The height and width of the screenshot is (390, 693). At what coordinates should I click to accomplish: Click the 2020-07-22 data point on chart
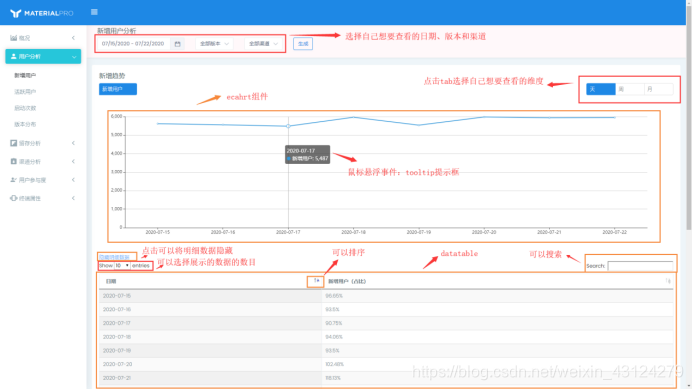coord(614,118)
